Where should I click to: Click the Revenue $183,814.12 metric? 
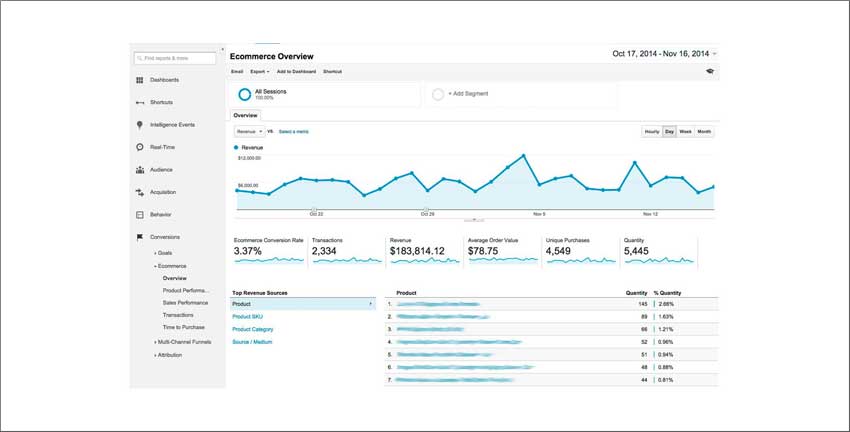pos(425,251)
